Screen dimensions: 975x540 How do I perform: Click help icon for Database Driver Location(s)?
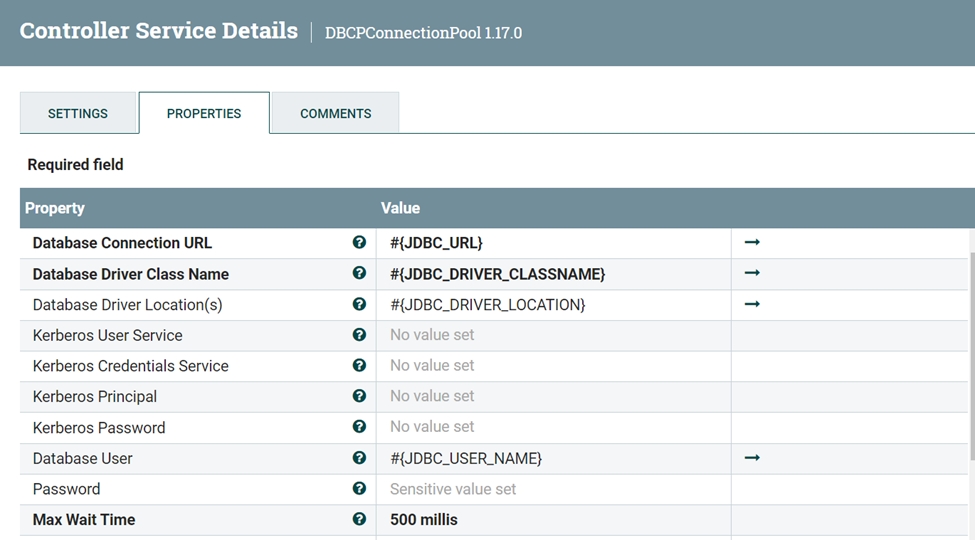[359, 304]
